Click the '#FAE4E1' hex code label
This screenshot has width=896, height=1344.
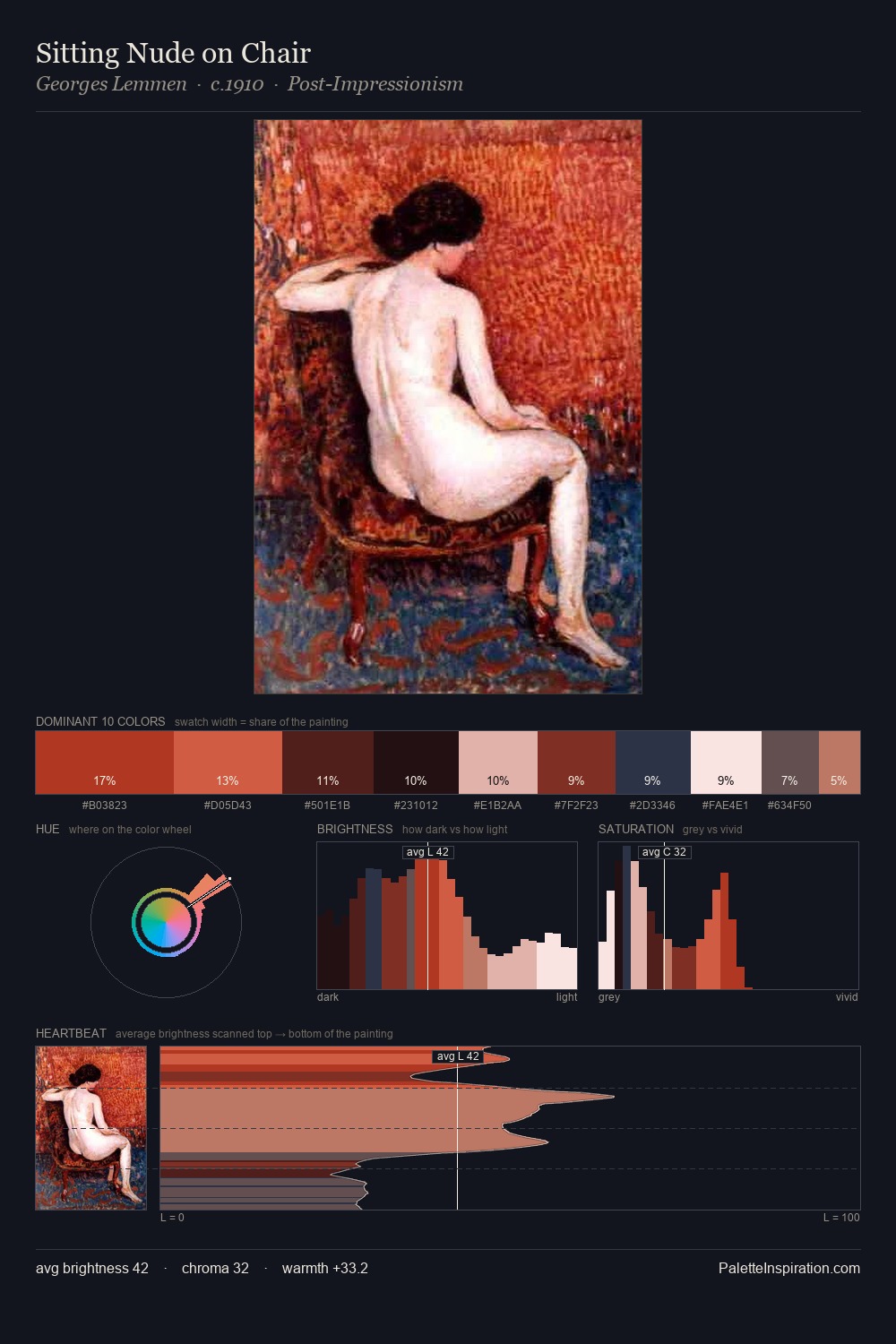click(725, 806)
